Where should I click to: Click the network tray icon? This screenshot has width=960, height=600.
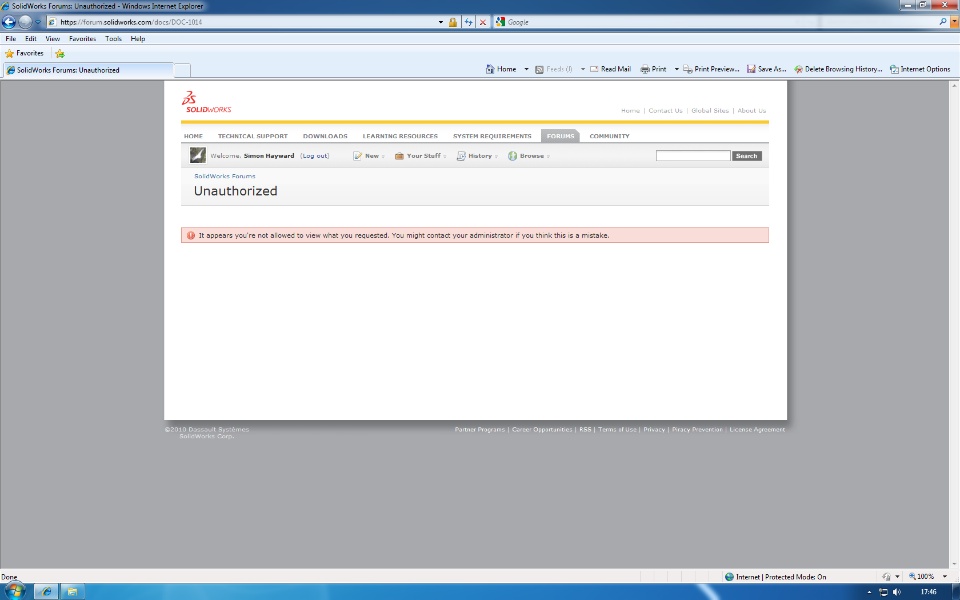pos(883,592)
